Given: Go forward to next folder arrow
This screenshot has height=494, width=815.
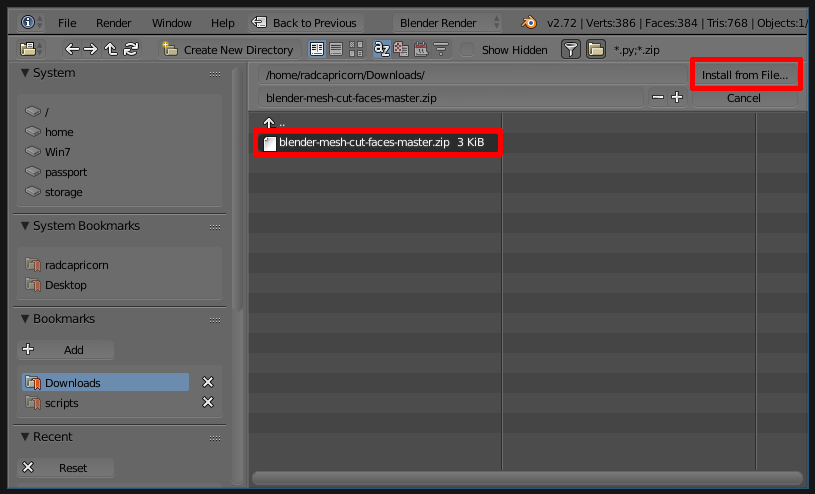Looking at the screenshot, I should pyautogui.click(x=90, y=49).
